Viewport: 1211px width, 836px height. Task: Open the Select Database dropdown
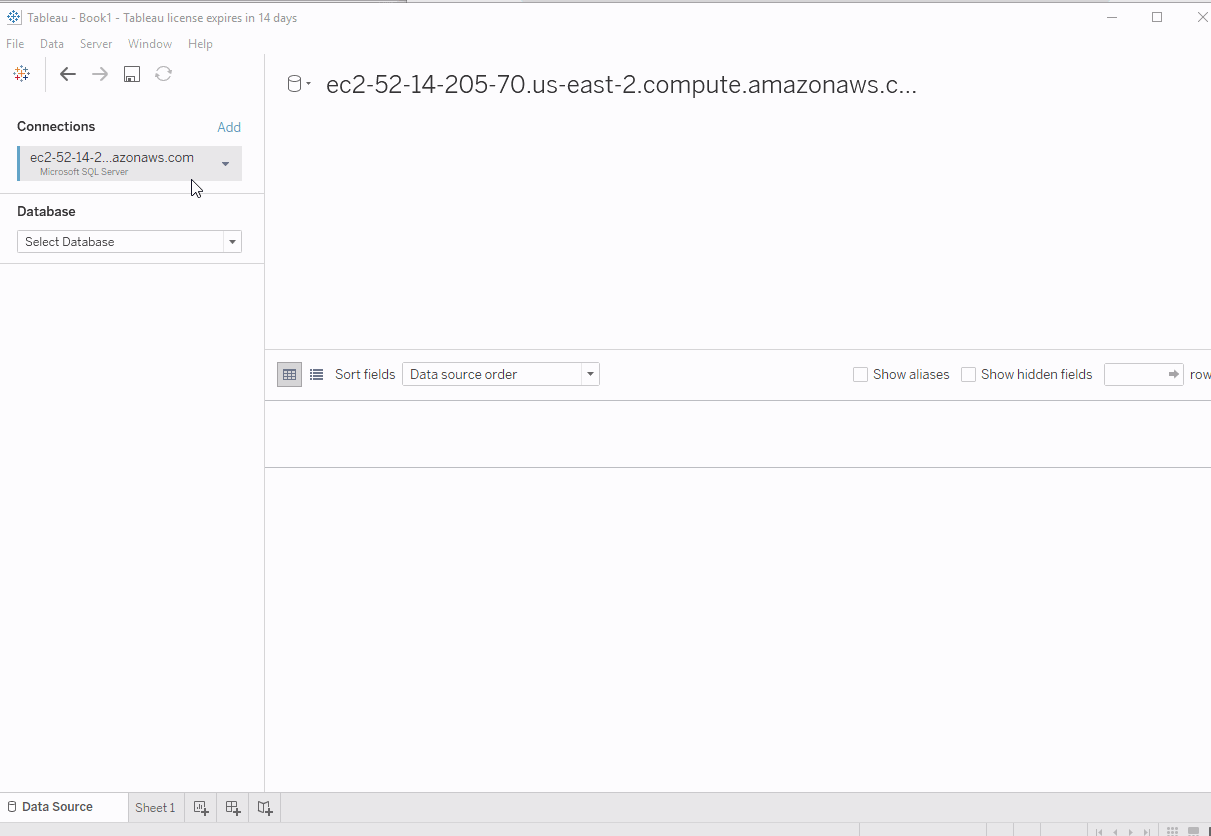click(129, 242)
